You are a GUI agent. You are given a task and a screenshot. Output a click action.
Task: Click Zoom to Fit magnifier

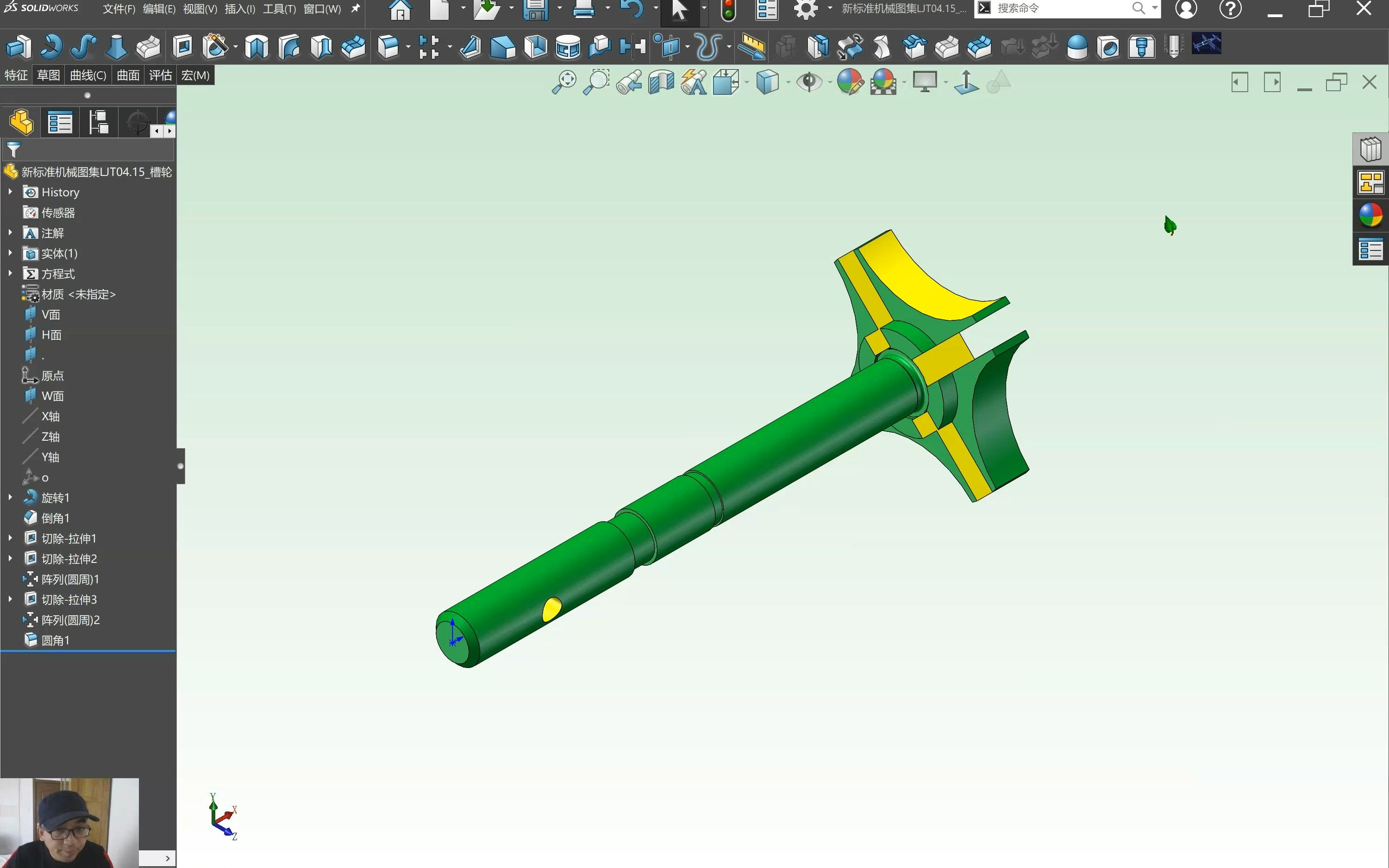563,82
